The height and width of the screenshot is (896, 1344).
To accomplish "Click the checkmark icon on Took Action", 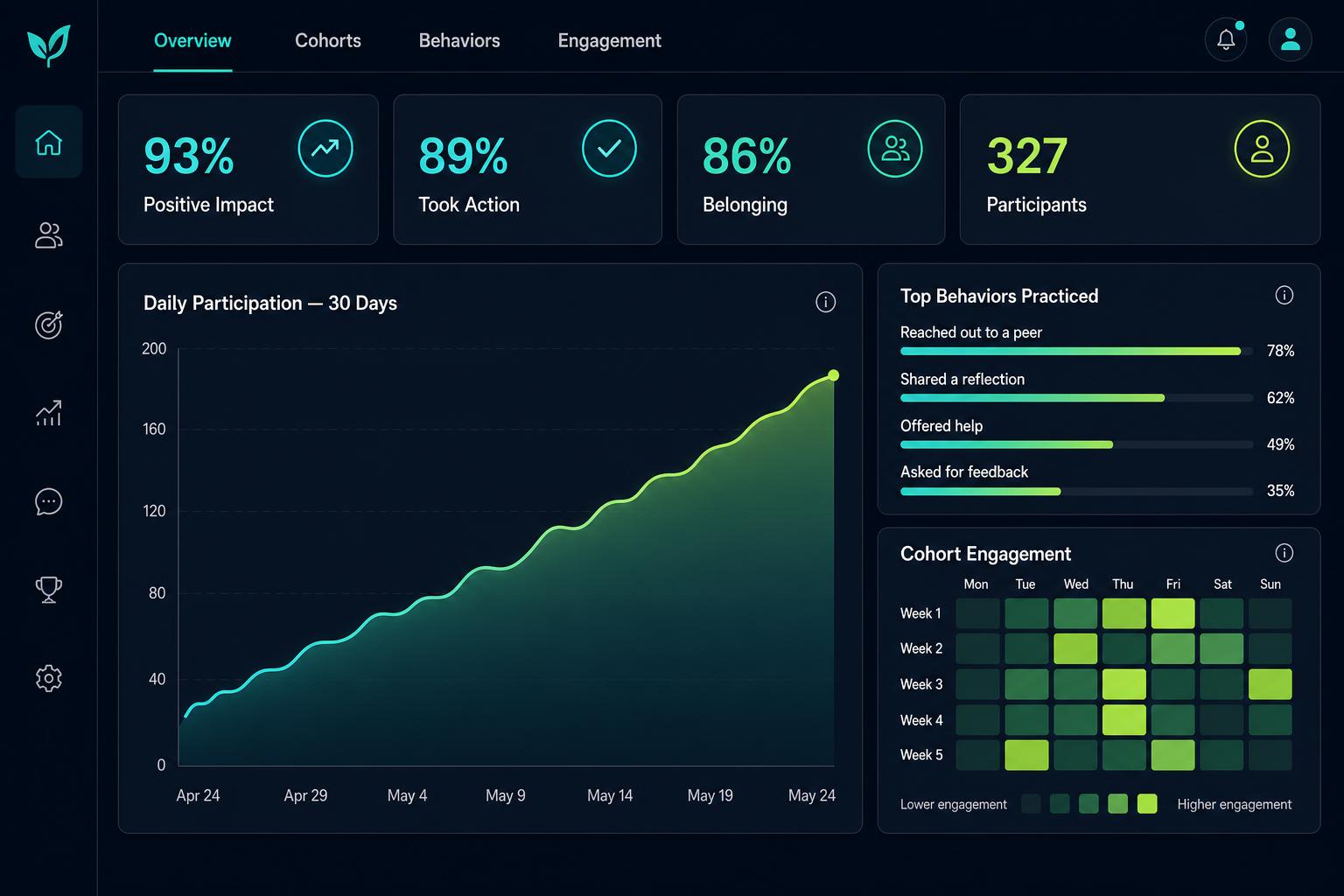I will (x=609, y=149).
